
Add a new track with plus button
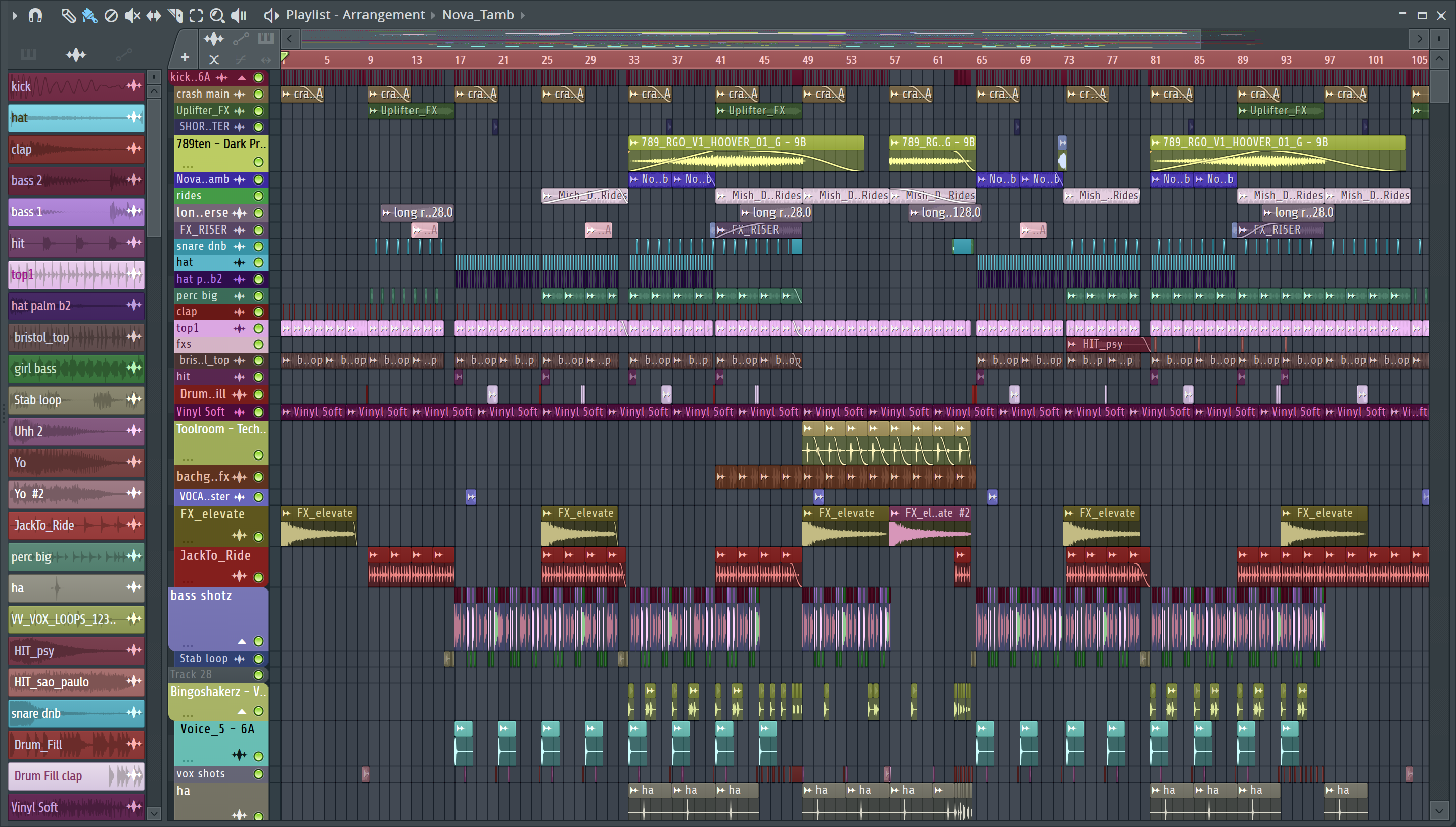click(x=185, y=57)
